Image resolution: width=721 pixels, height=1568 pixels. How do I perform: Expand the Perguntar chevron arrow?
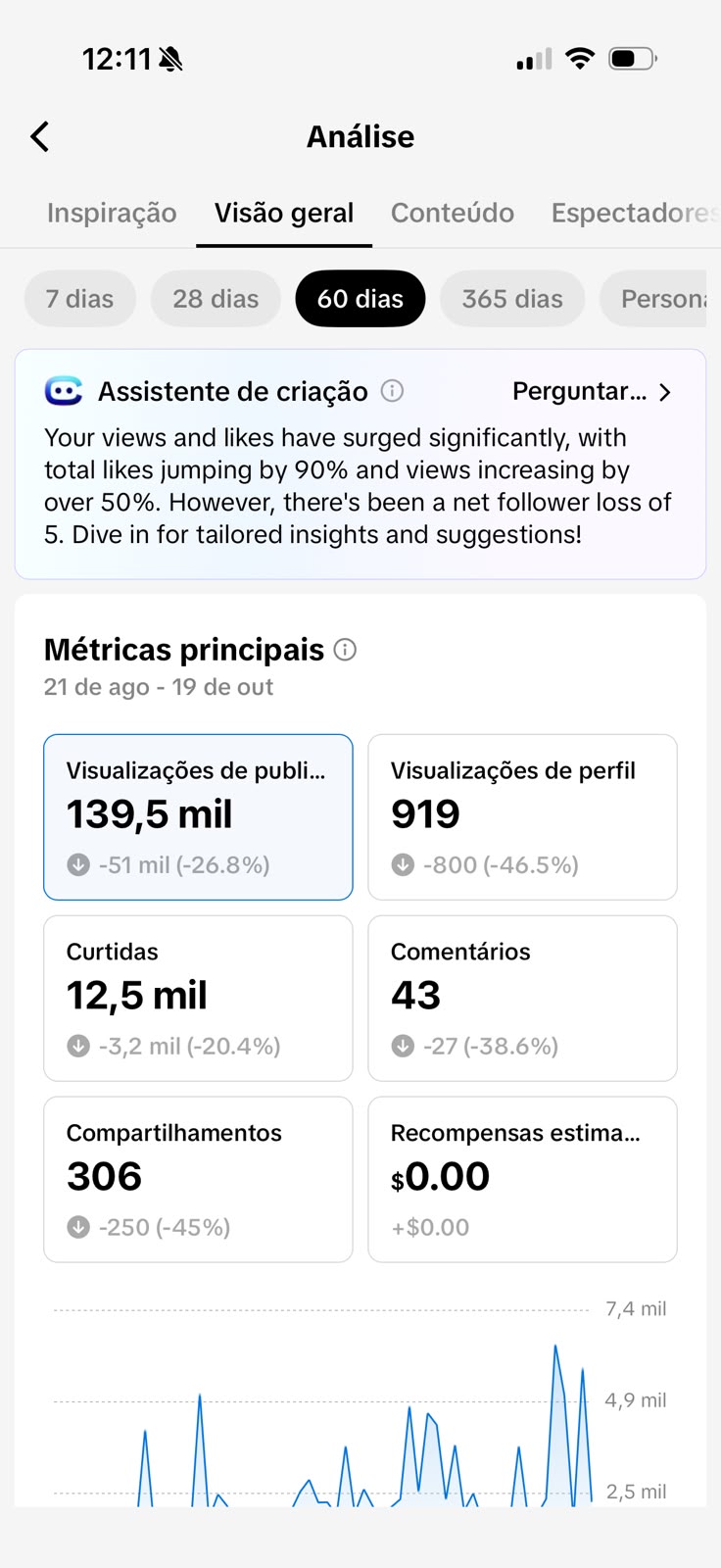[665, 392]
